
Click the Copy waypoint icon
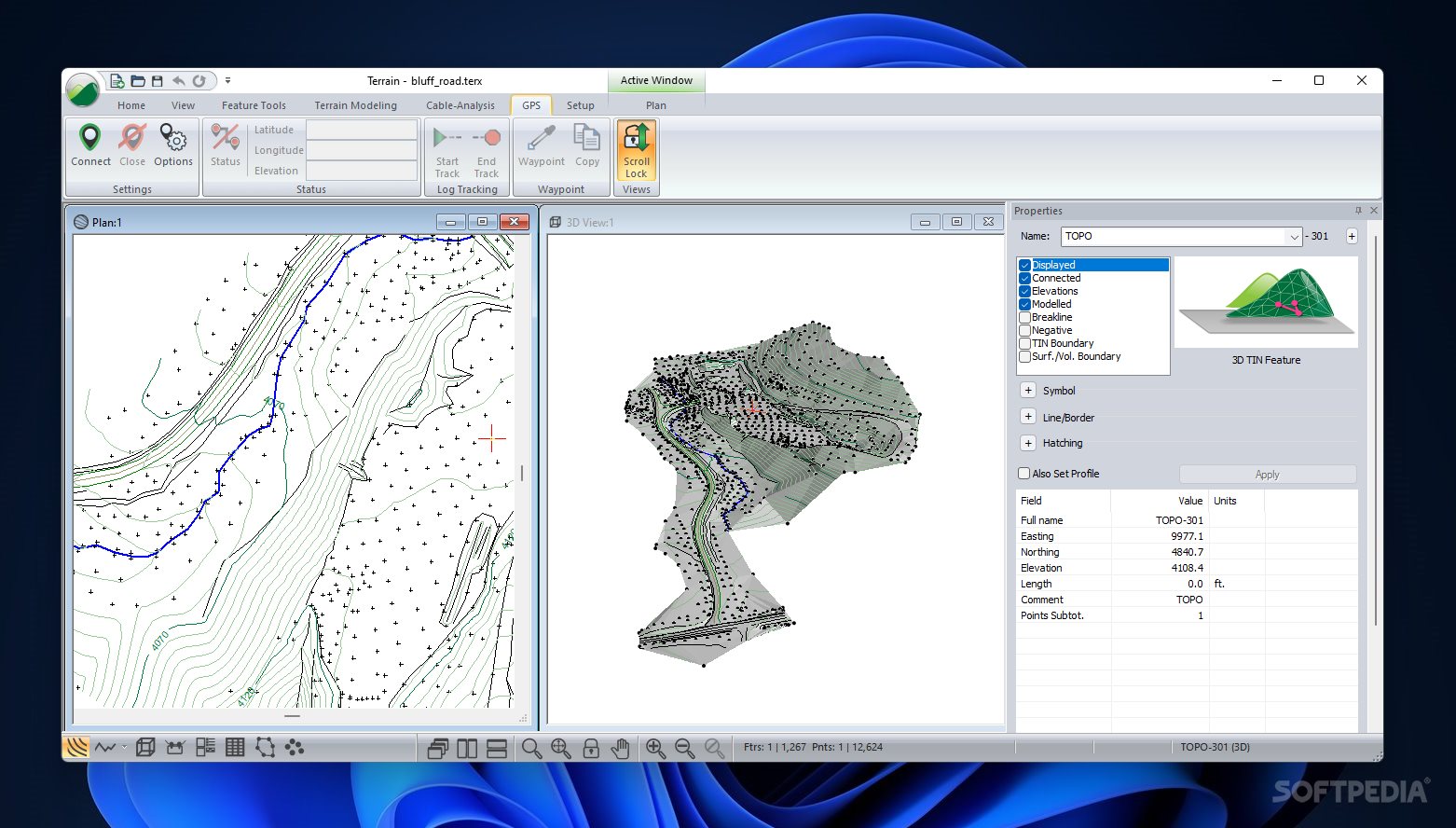tap(587, 145)
